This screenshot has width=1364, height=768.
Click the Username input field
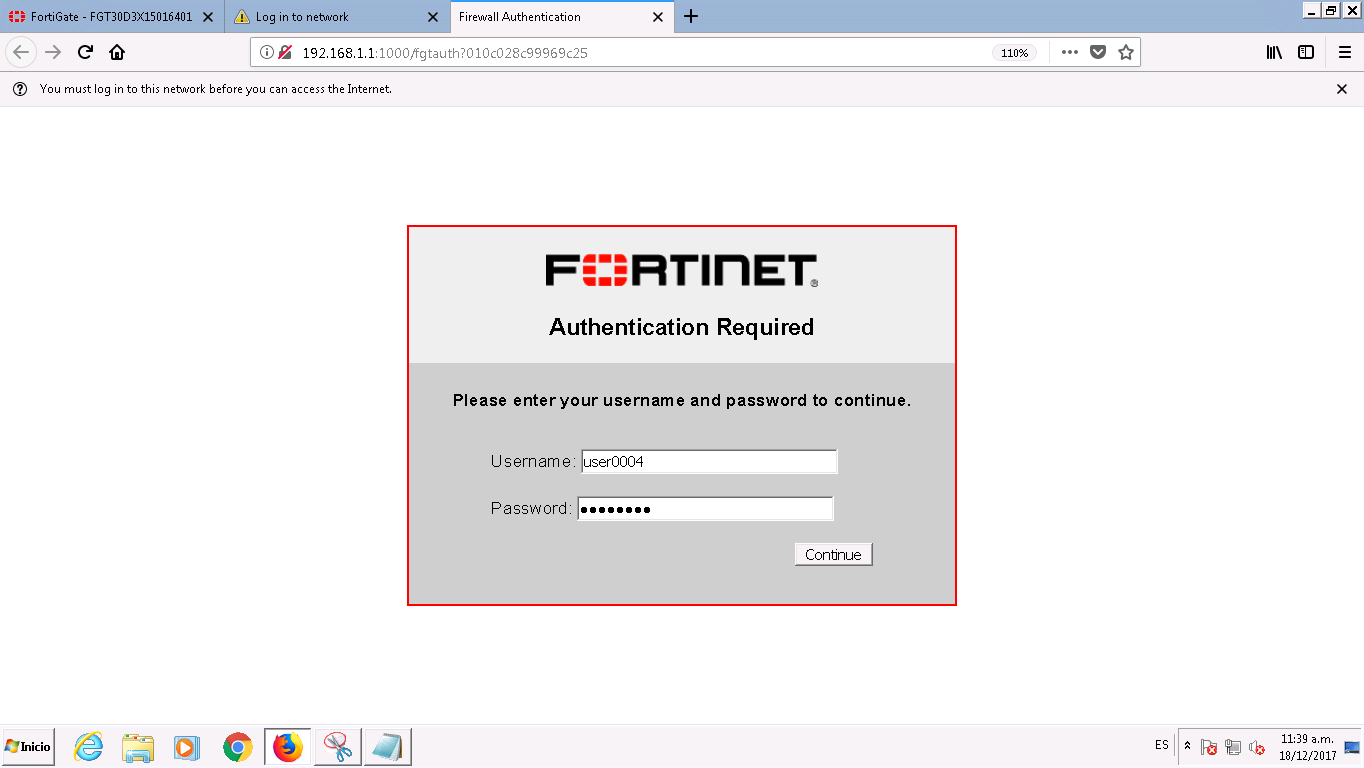(x=708, y=462)
